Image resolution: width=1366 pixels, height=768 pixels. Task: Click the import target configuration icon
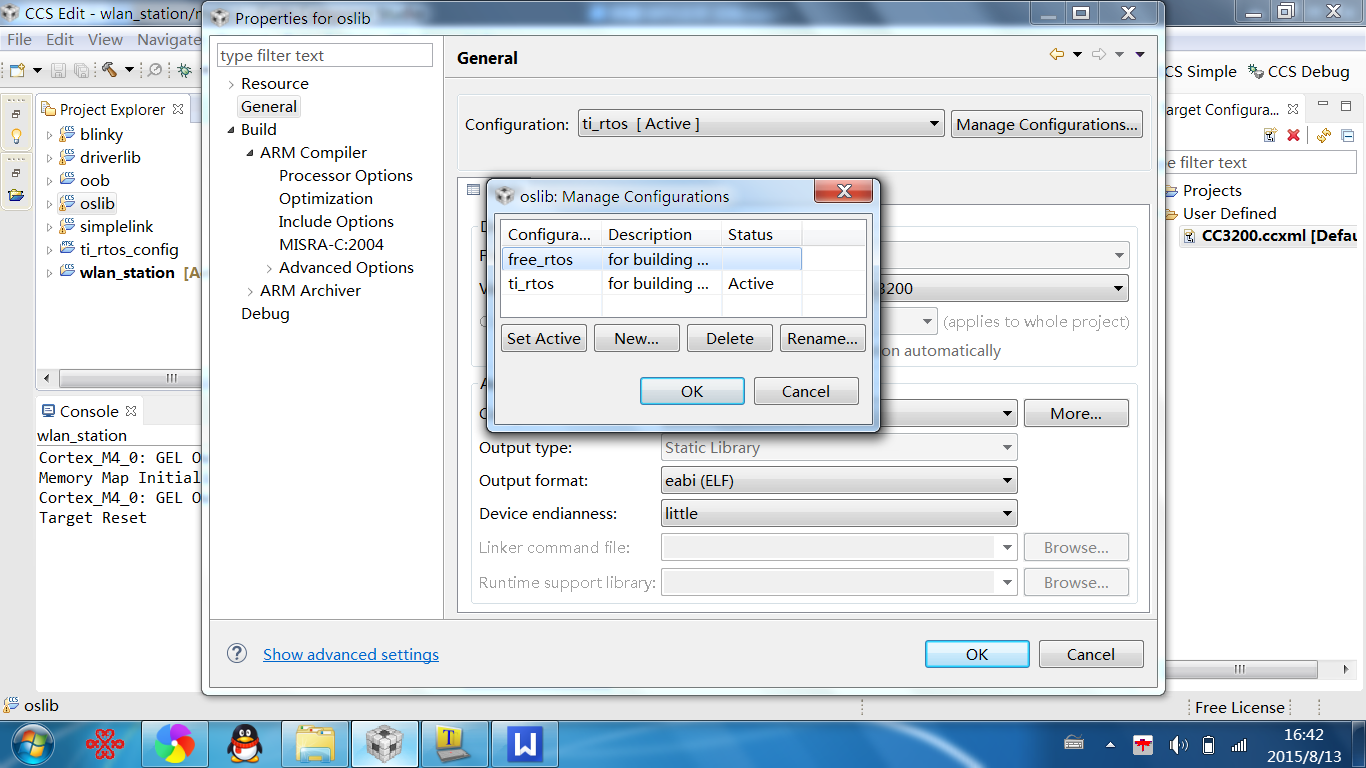point(1270,135)
